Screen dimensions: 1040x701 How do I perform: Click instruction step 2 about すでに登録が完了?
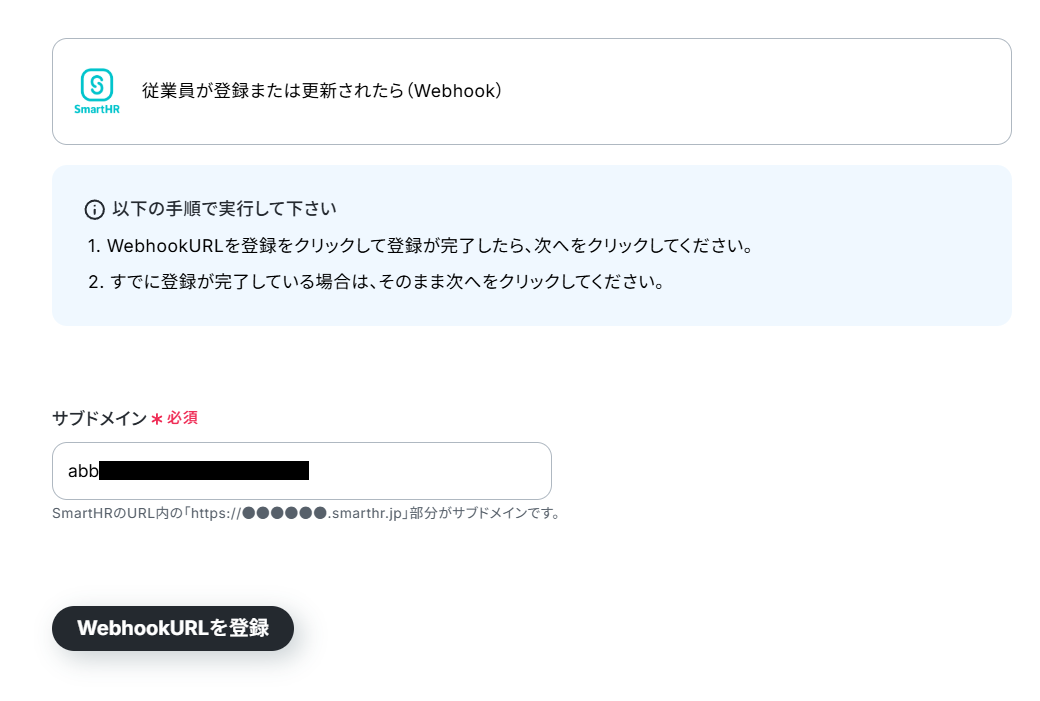[376, 282]
